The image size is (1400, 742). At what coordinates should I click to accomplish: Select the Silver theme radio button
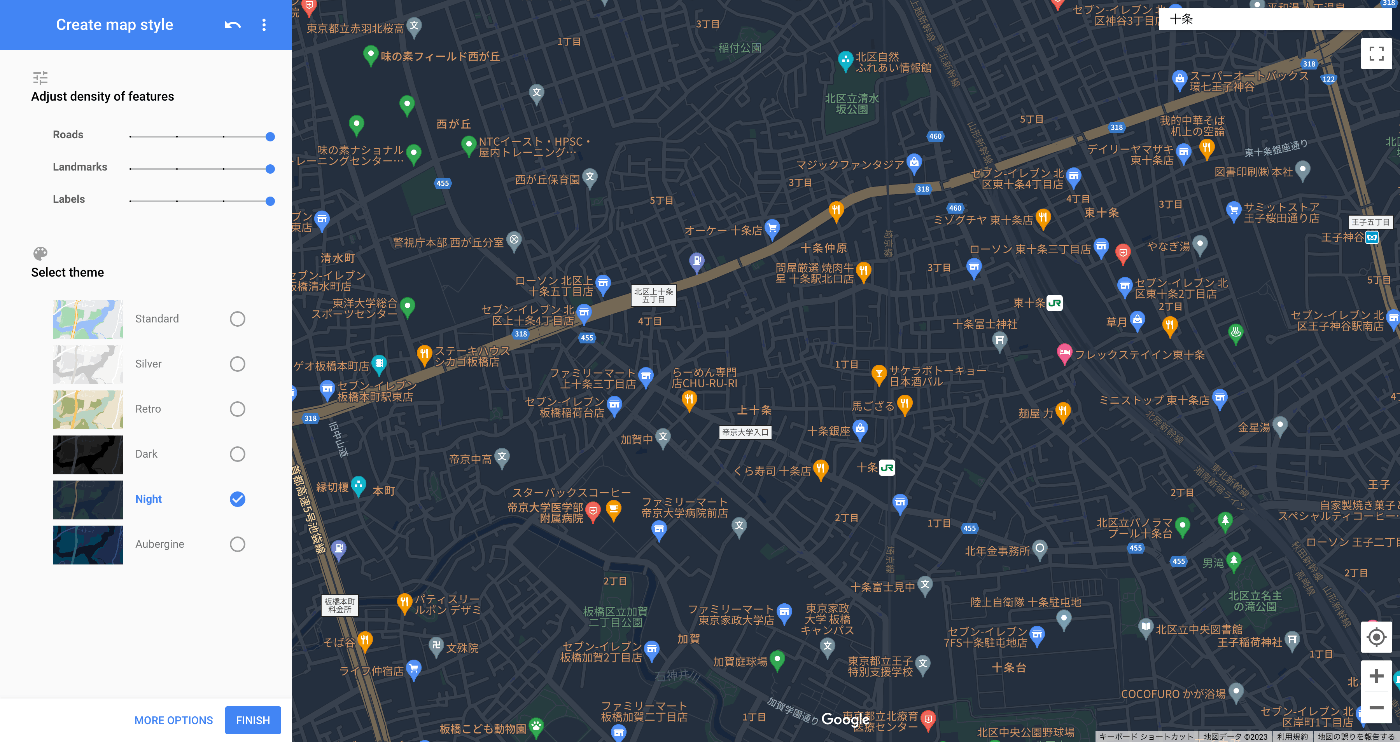coord(237,364)
